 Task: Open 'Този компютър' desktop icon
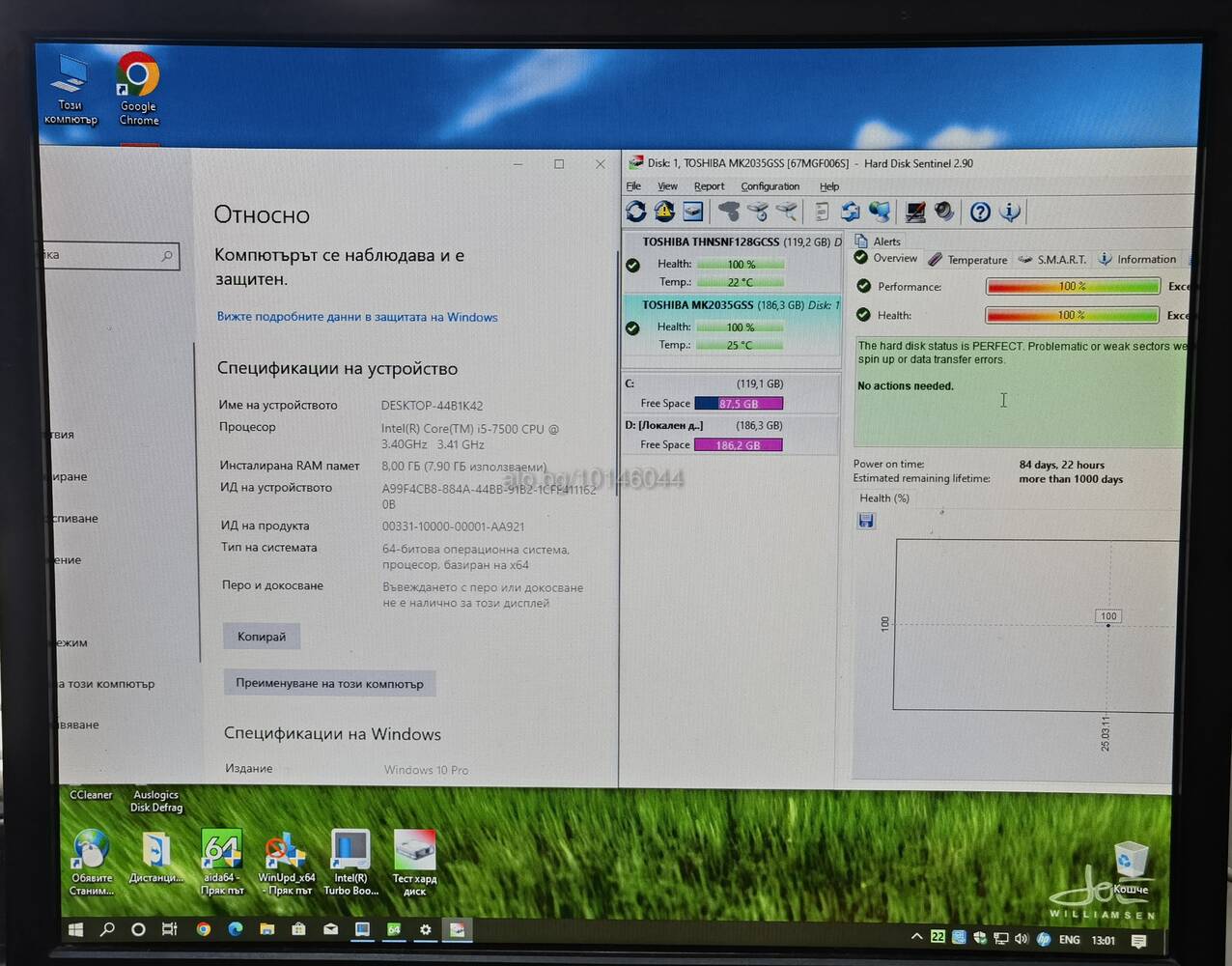pyautogui.click(x=70, y=90)
